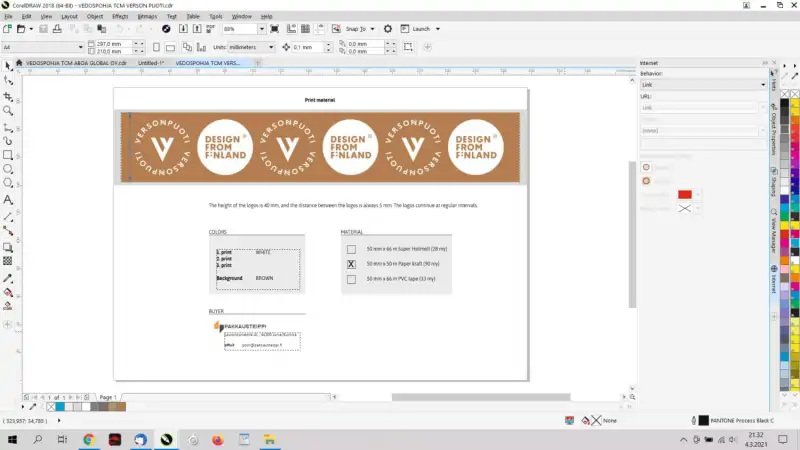This screenshot has height=450, width=800.
Task: Click the Treat as filled icon
Action: [x=408, y=47]
